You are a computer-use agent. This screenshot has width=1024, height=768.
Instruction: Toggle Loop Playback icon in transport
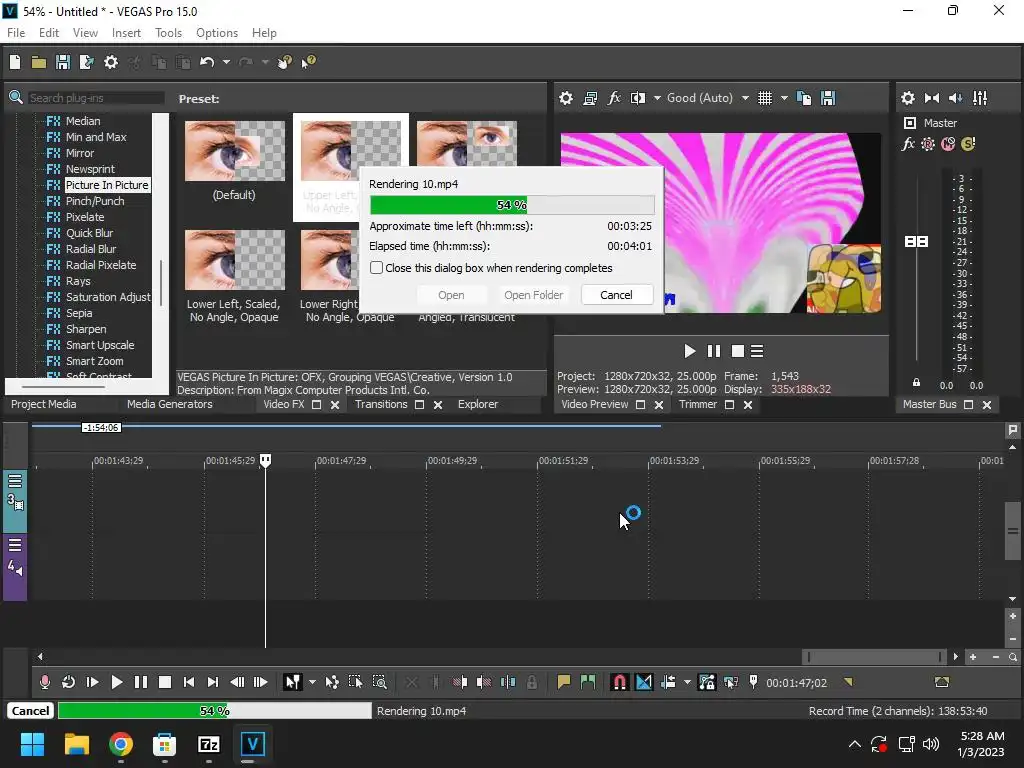pos(68,682)
